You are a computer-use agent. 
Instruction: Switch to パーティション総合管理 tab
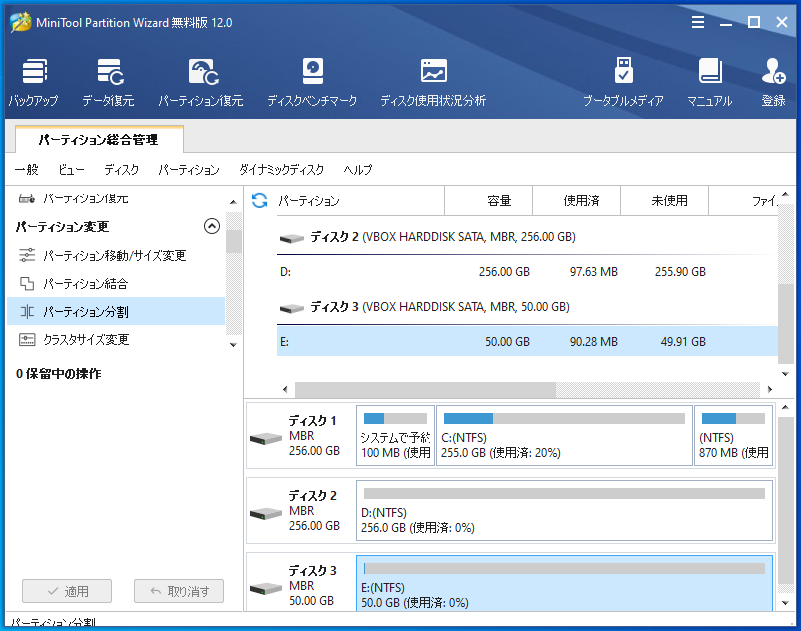point(99,139)
